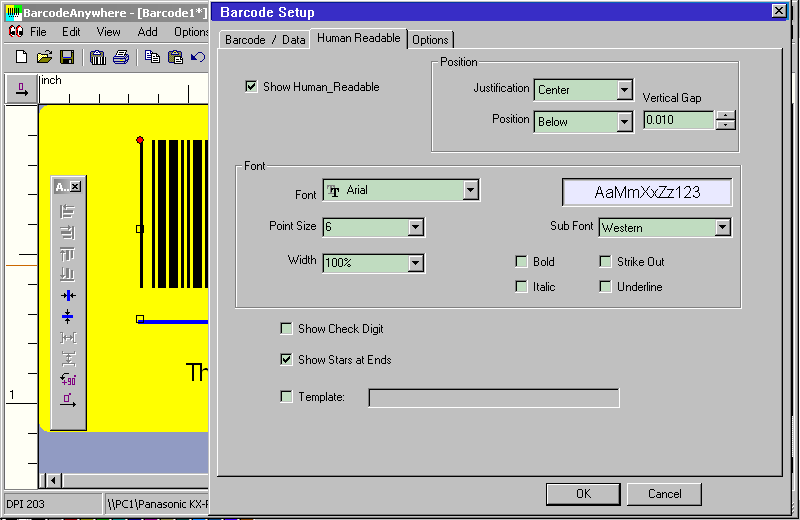Screen dimensions: 800x520
Task: Open the Width 100% dropdown
Action: [416, 263]
